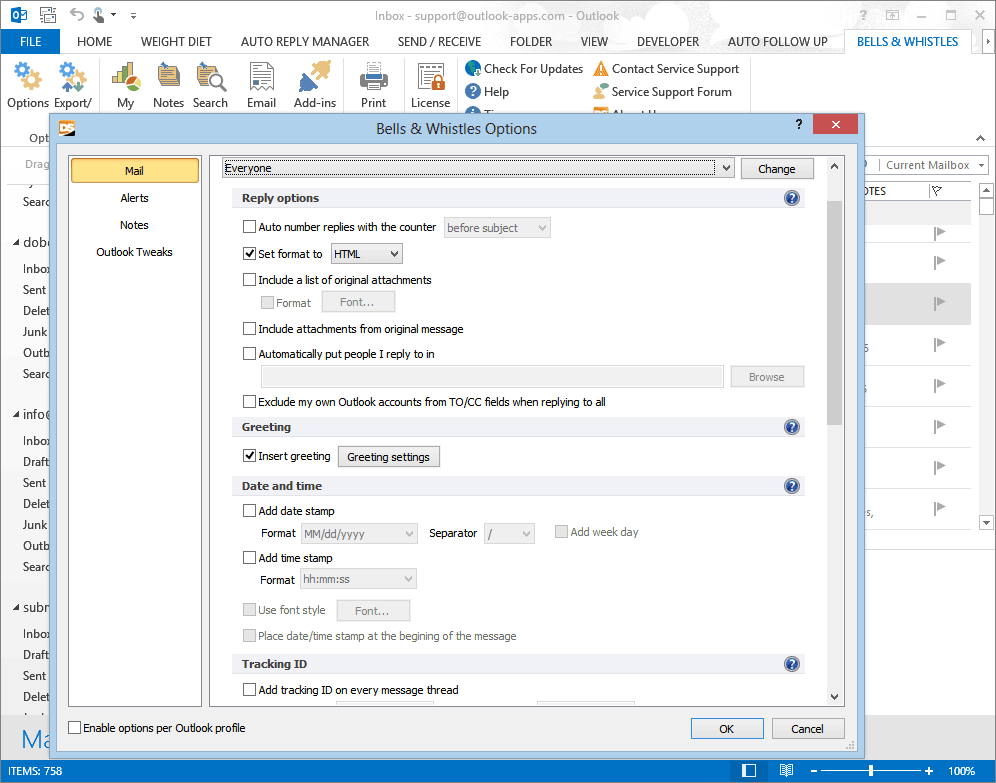The height and width of the screenshot is (783, 996).
Task: Click the Date and time help icon
Action: click(791, 486)
